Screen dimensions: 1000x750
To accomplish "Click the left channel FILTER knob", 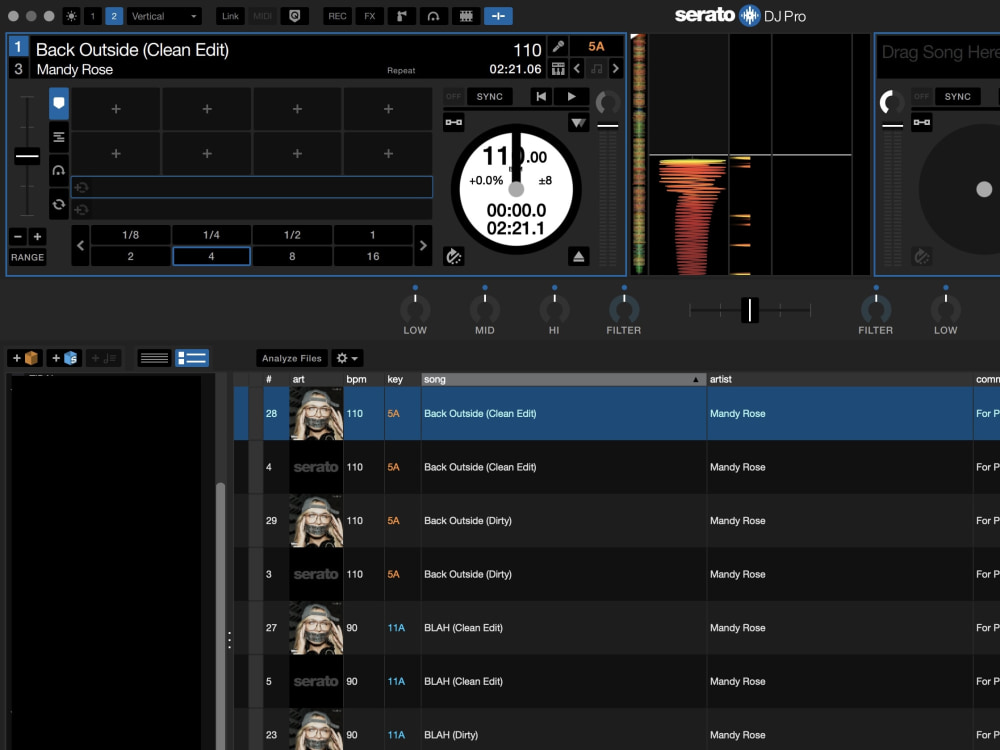I will point(623,309).
